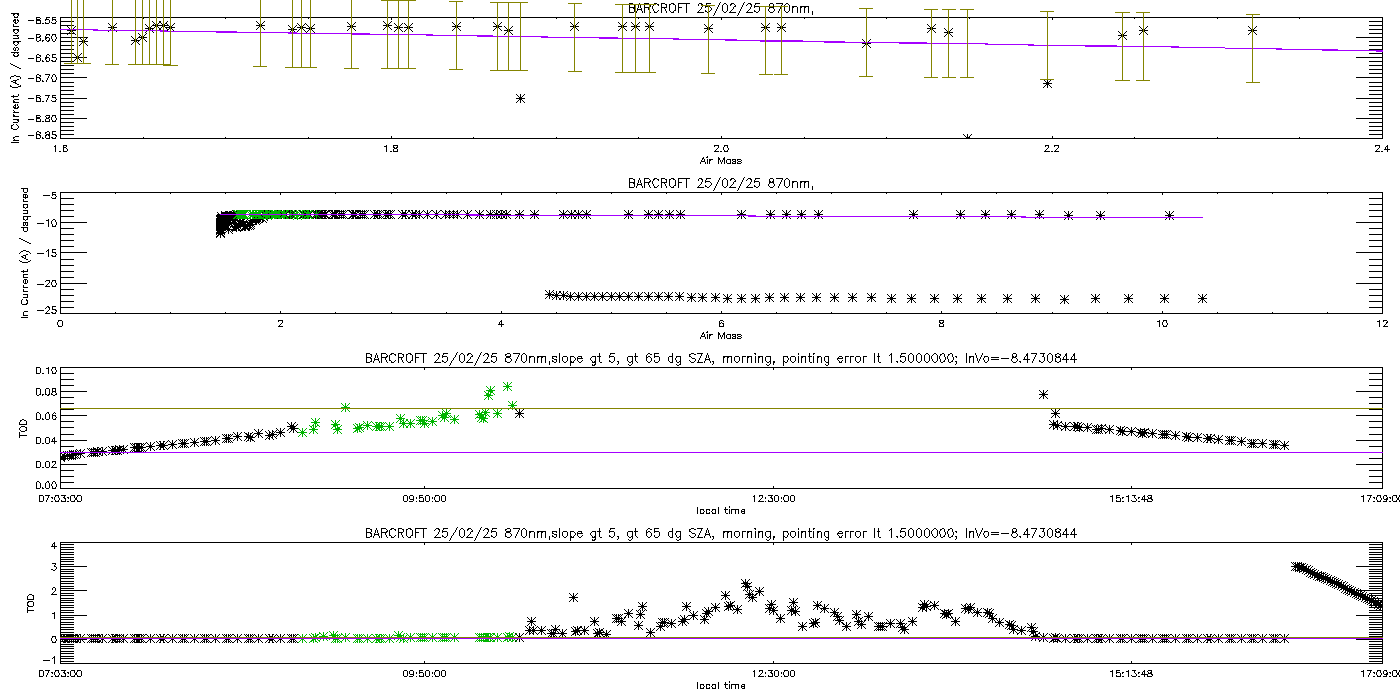Select the 09:50:00 time label under bottom plot

click(425, 674)
